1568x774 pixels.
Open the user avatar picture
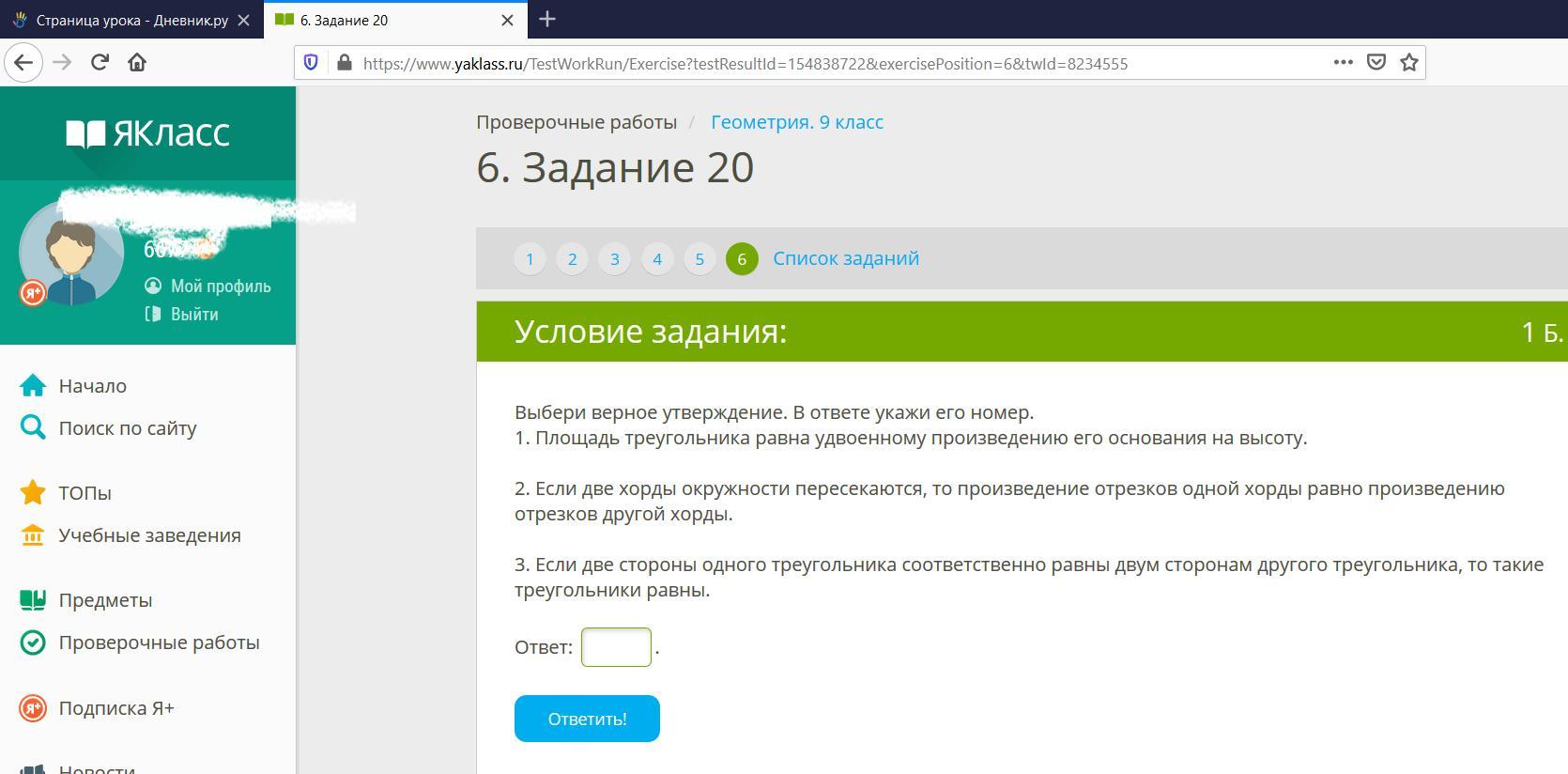[x=71, y=252]
